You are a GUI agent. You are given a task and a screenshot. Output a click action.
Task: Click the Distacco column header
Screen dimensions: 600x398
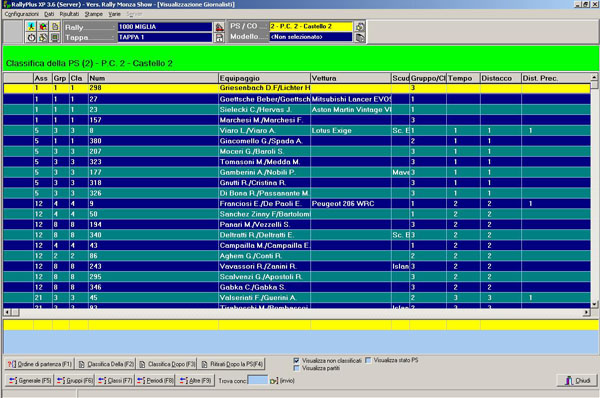point(501,78)
